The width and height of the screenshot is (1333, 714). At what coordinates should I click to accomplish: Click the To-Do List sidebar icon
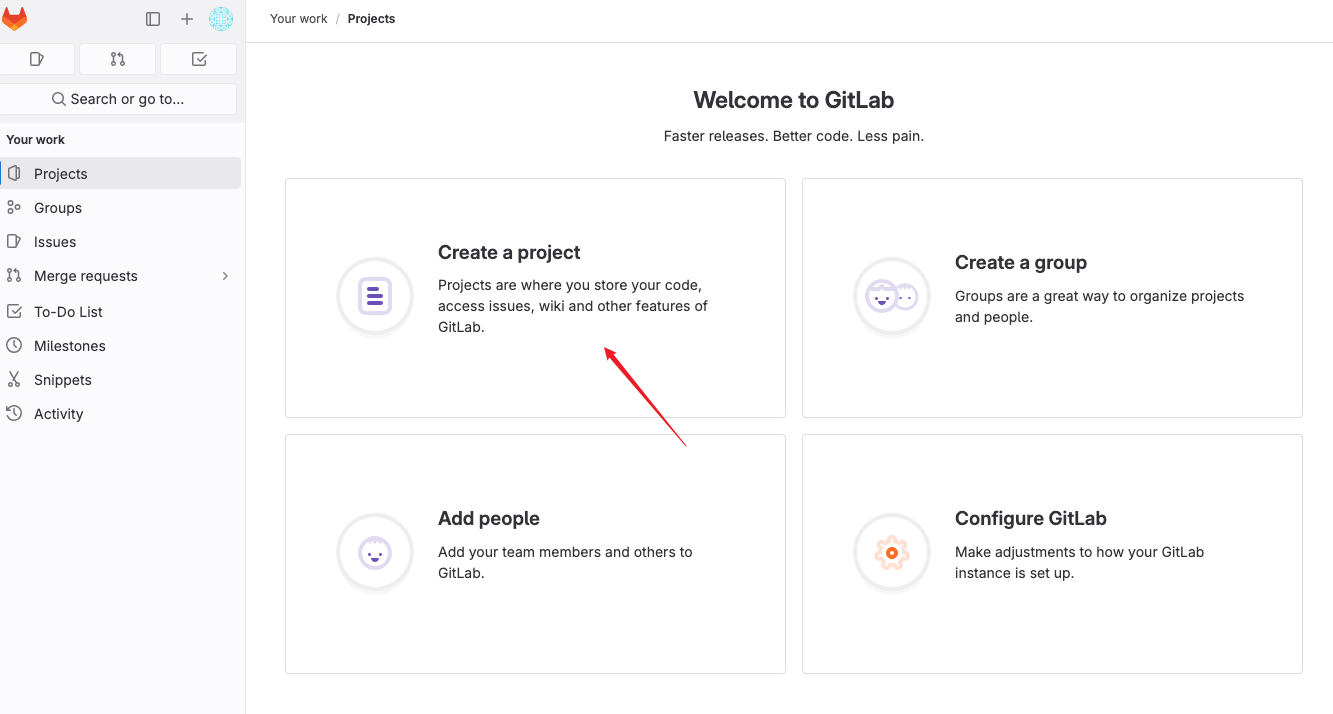click(14, 312)
